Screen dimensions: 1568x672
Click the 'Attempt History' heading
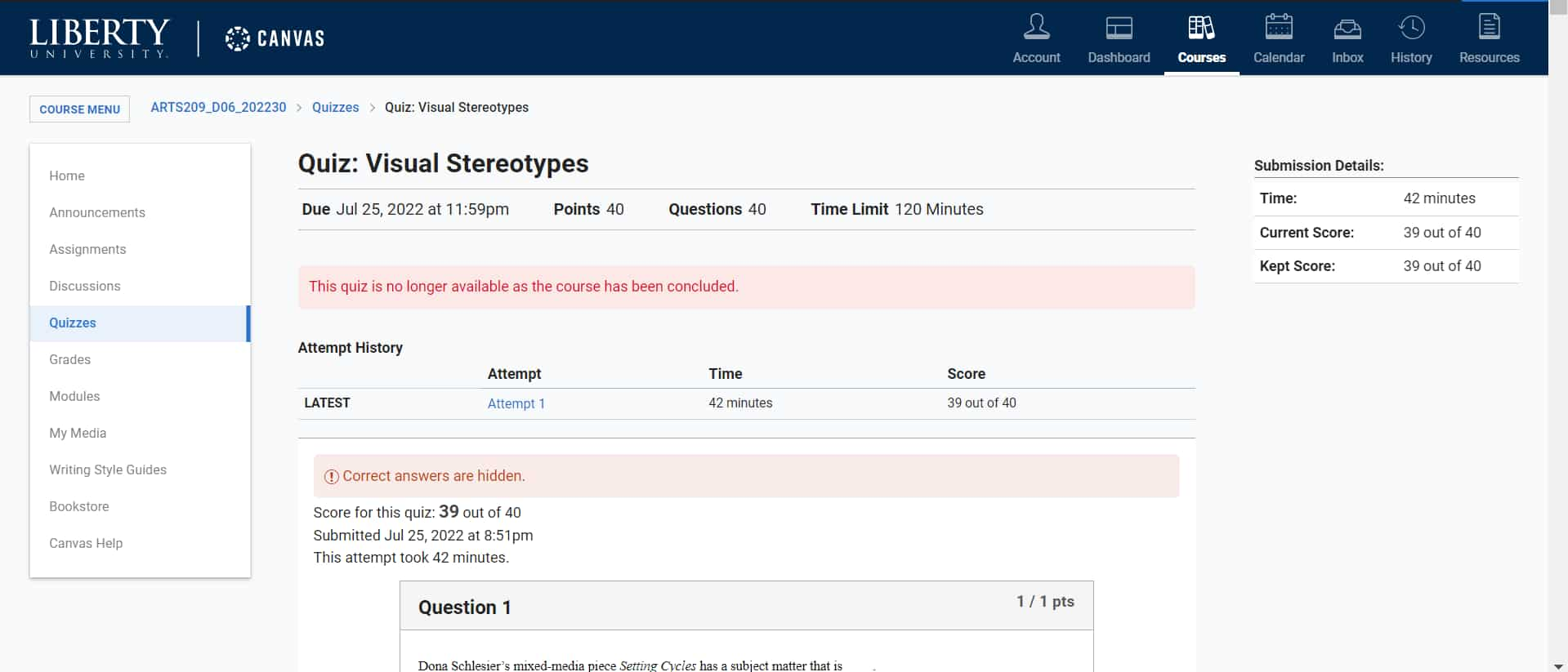[x=351, y=348]
